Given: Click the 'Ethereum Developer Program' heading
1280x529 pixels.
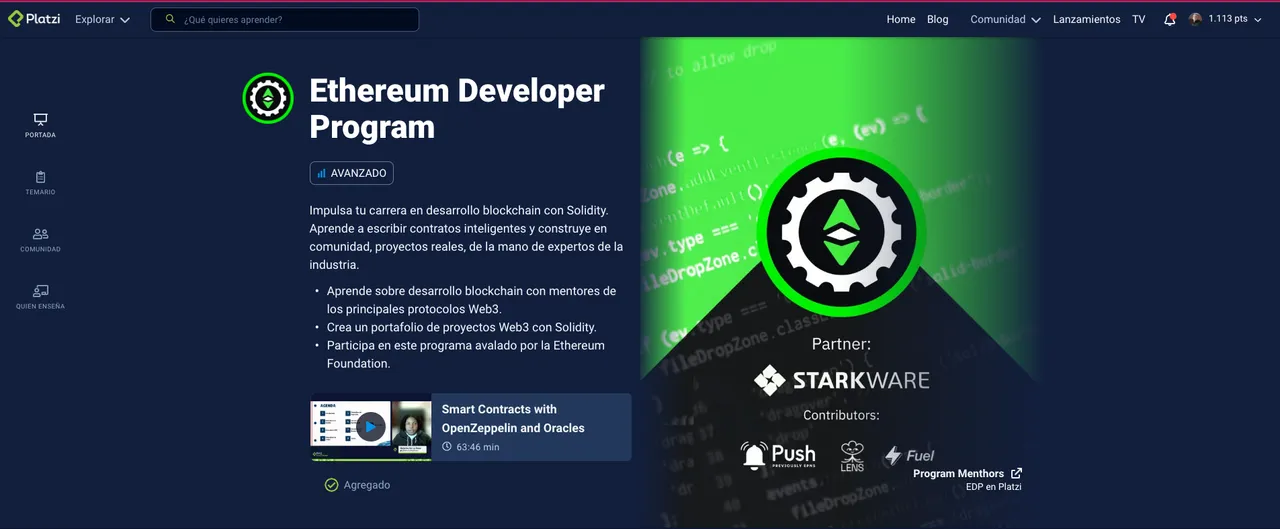Looking at the screenshot, I should pyautogui.click(x=457, y=108).
